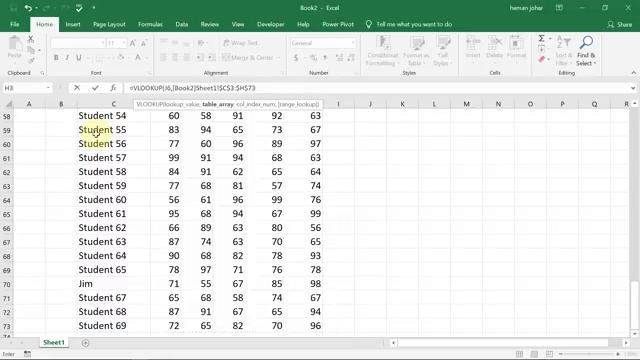This screenshot has height=360, width=640.
Task: Open the Name Box dropdown arrow
Action: [x=48, y=88]
